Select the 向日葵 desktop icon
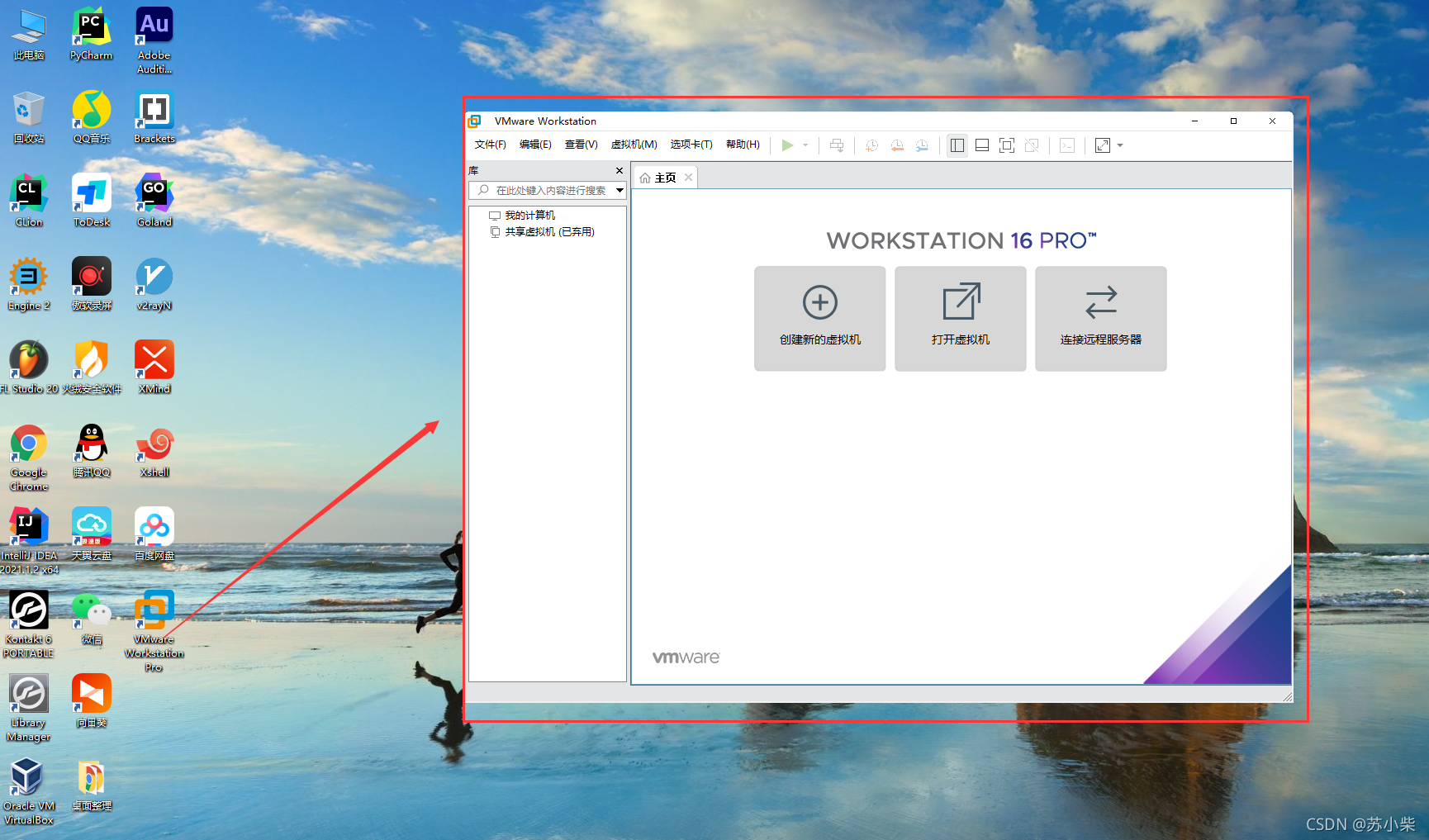Image resolution: width=1429 pixels, height=840 pixels. [91, 702]
